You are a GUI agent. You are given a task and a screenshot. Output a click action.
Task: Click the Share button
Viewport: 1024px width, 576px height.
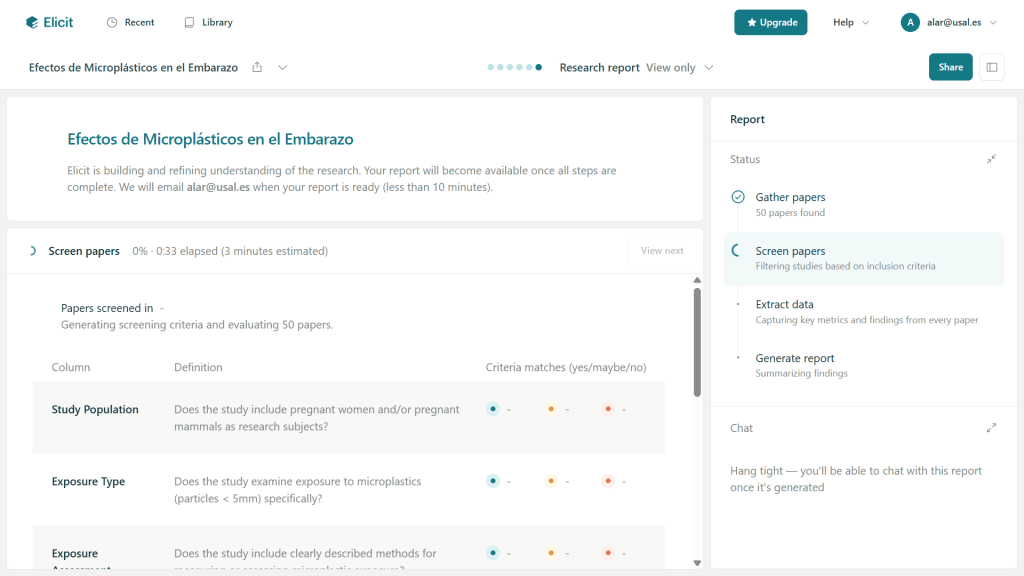click(x=950, y=67)
